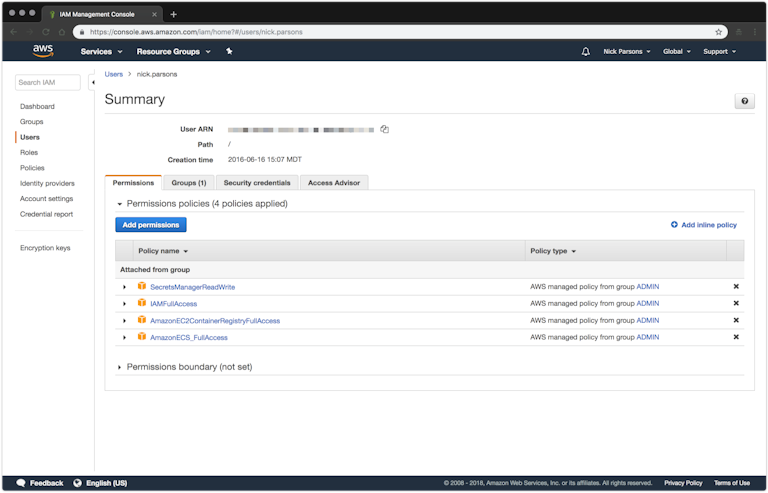Open the help question mark icon
The image size is (768, 493).
pos(744,101)
